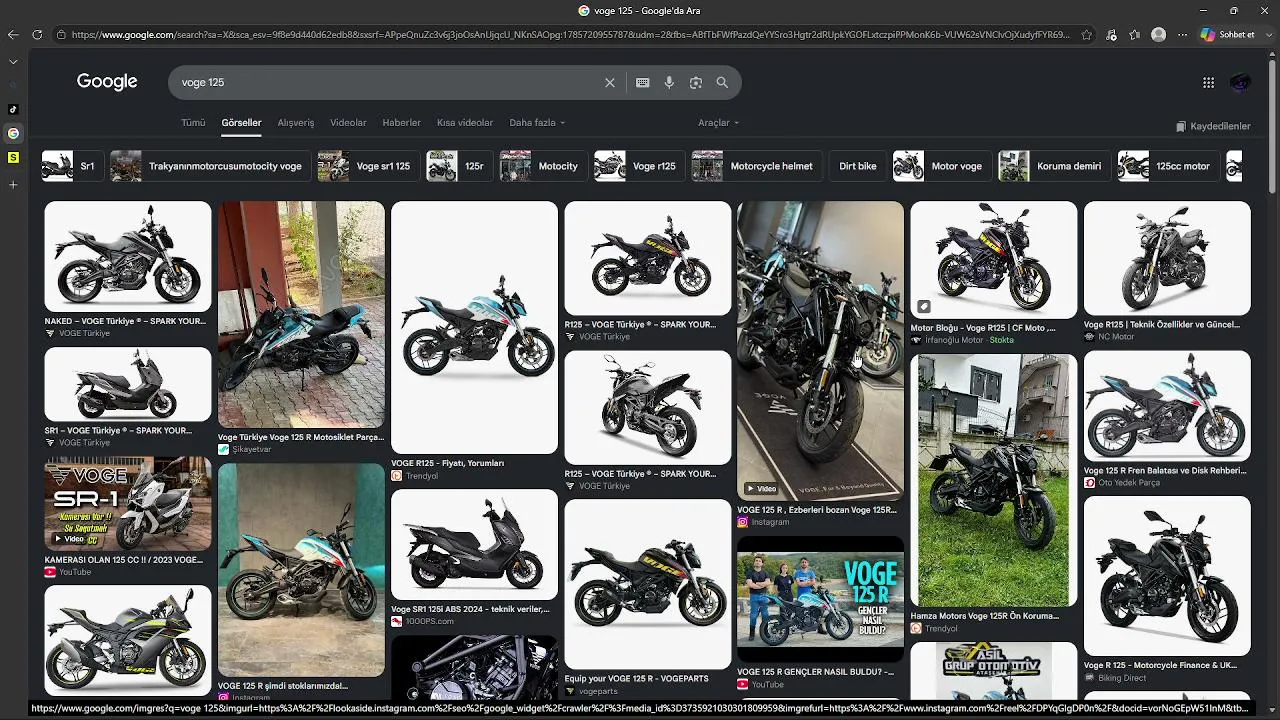Image resolution: width=1280 pixels, height=720 pixels.
Task: Open Copilot with the Sohbet et button
Action: pos(1228,35)
